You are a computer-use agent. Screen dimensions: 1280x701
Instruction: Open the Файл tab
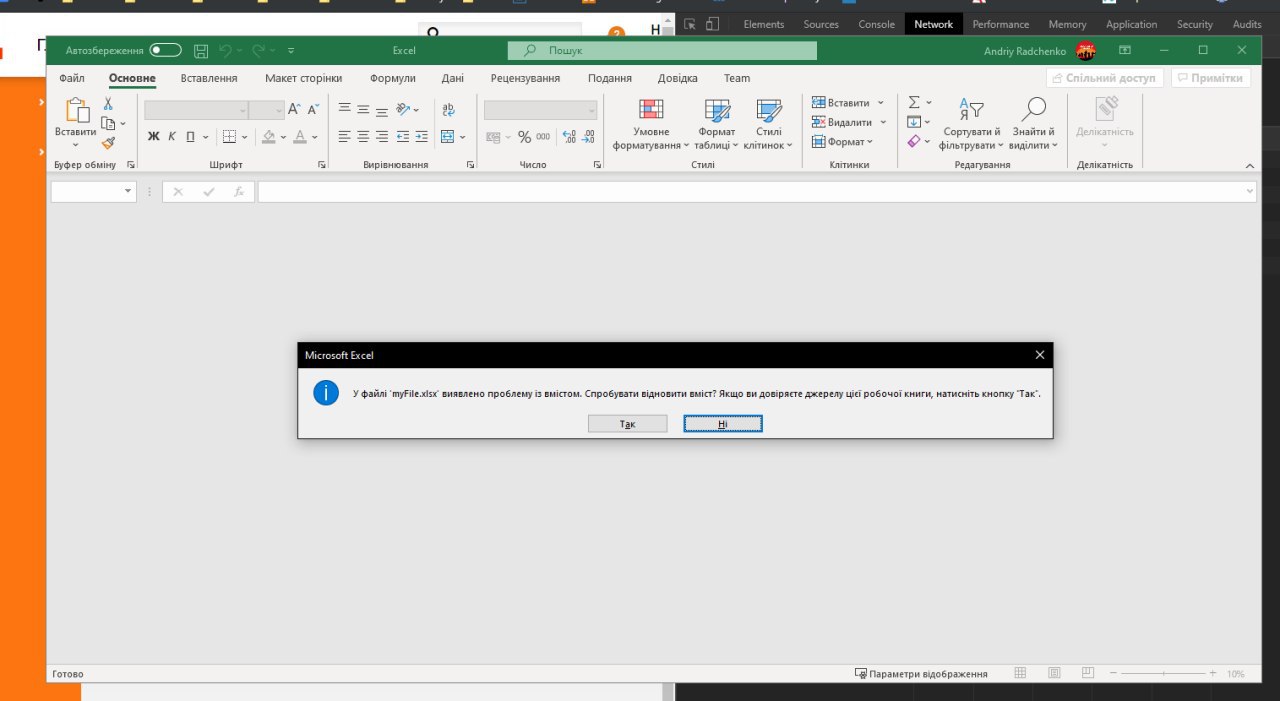pyautogui.click(x=72, y=78)
